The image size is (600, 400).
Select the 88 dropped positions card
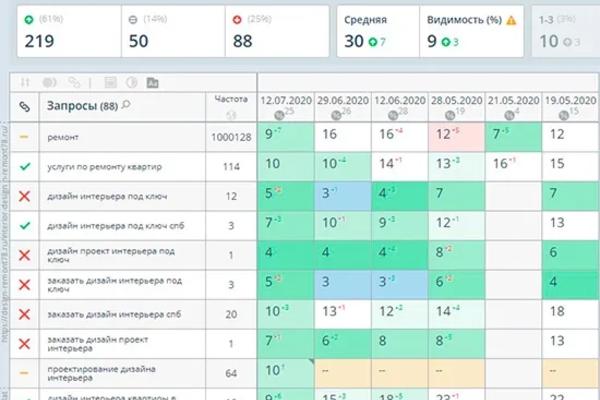pos(277,31)
